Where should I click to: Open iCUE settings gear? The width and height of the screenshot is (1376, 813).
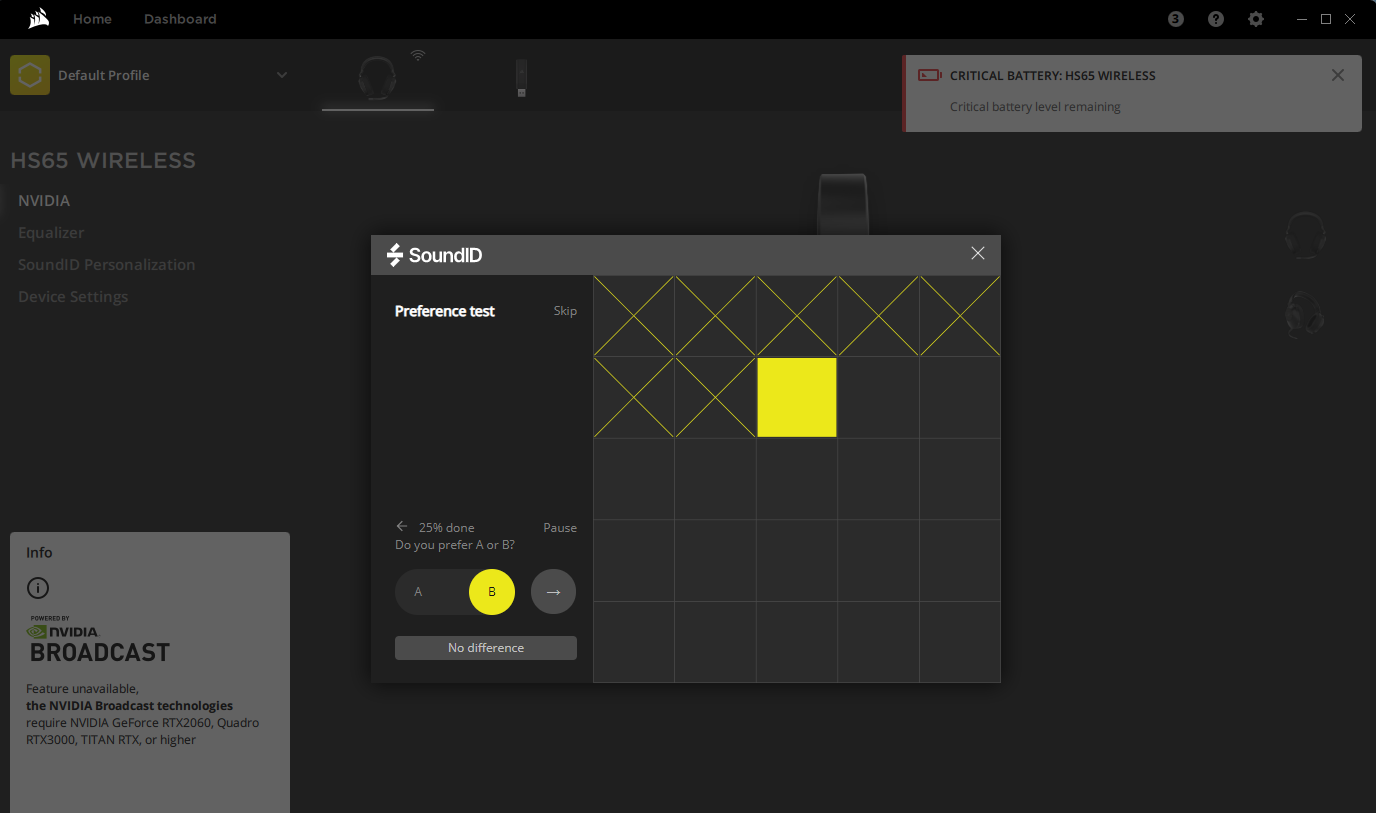click(1256, 19)
